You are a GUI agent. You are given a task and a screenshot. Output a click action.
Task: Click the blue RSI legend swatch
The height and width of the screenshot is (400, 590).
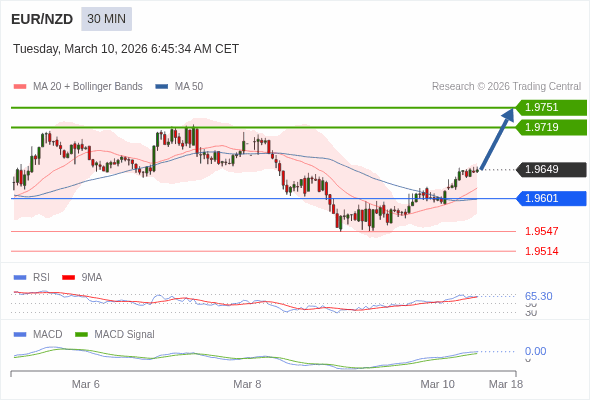(20, 278)
